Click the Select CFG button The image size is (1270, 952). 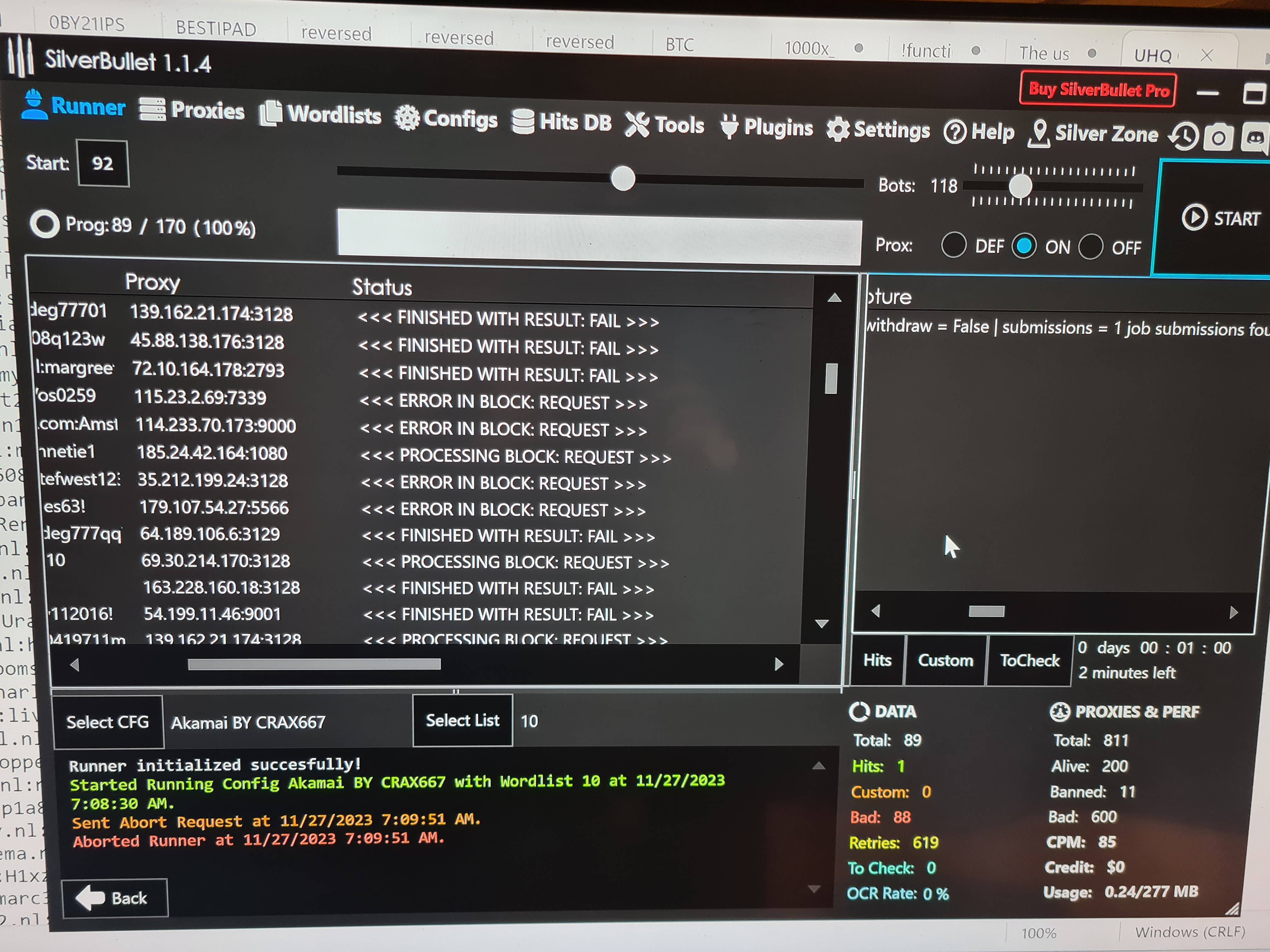pos(108,722)
